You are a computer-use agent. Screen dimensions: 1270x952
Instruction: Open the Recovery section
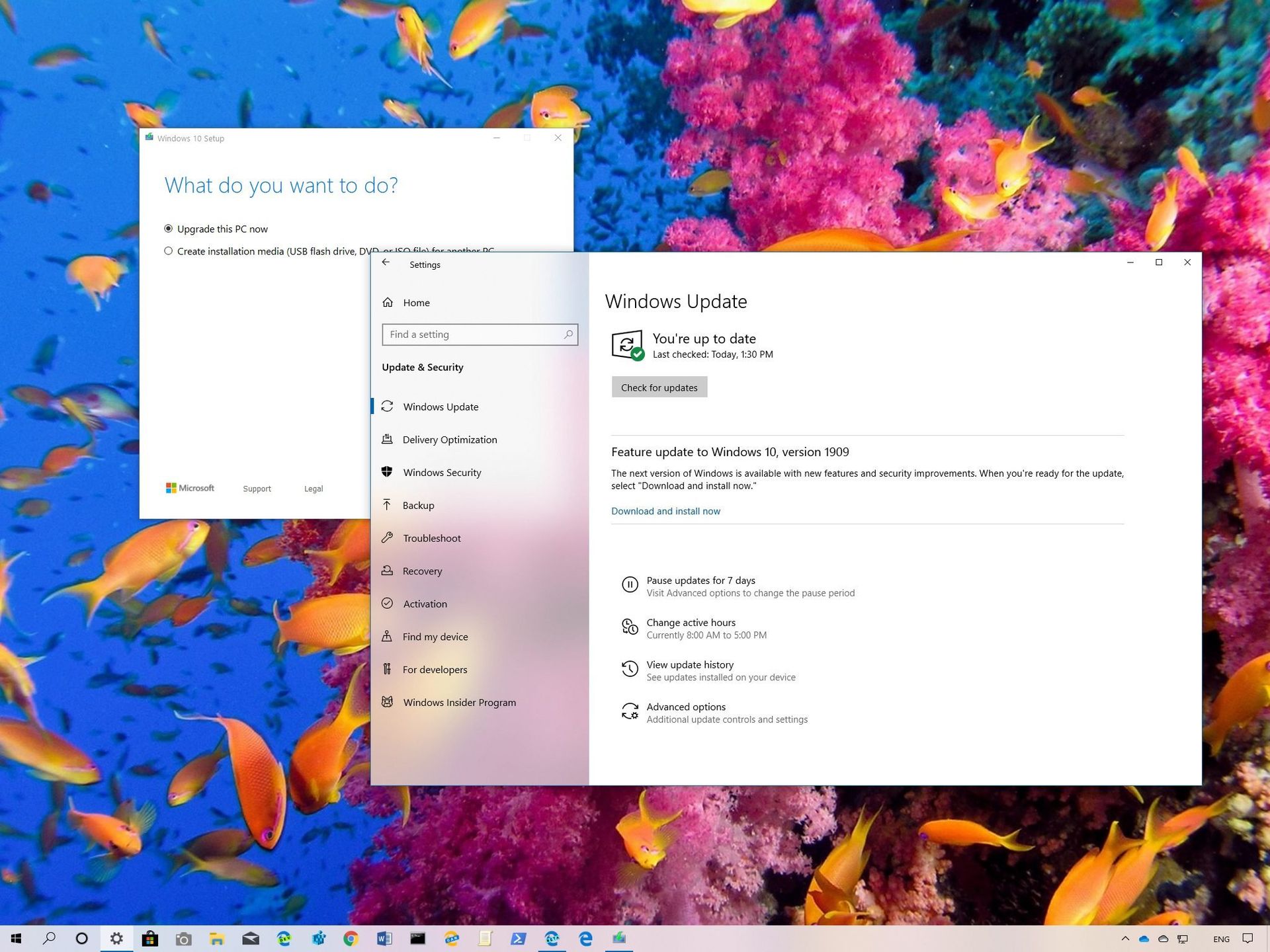coord(422,571)
